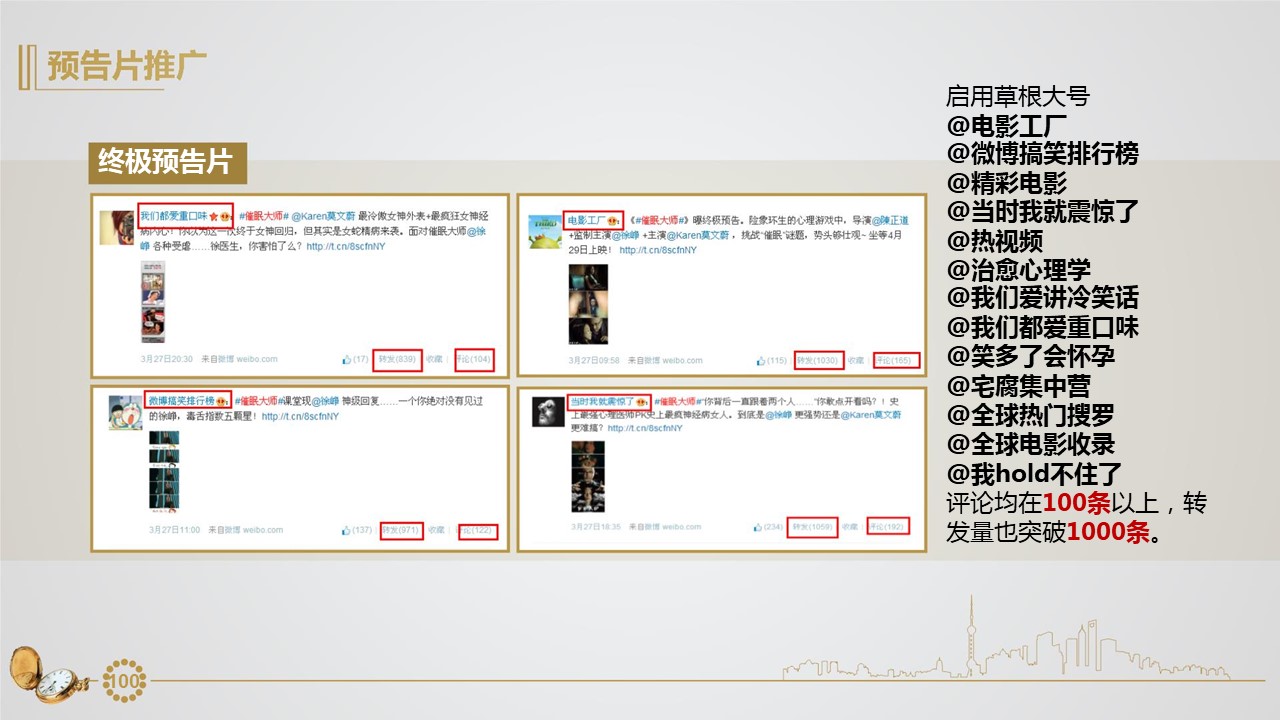1280x720 pixels.
Task: Click the page number 100 badge
Action: (x=124, y=681)
